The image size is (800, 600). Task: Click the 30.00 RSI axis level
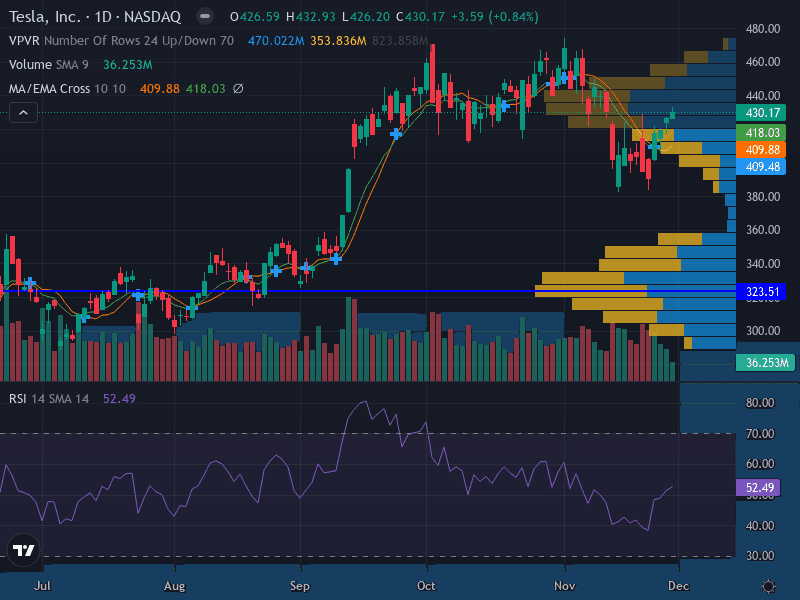click(760, 556)
